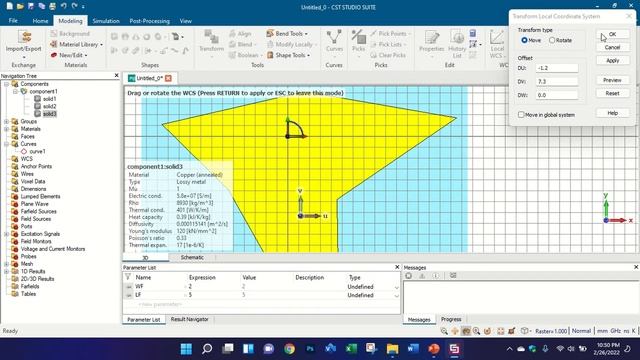
Task: Click the Save icon in quick access toolbar
Action: coord(31,6)
